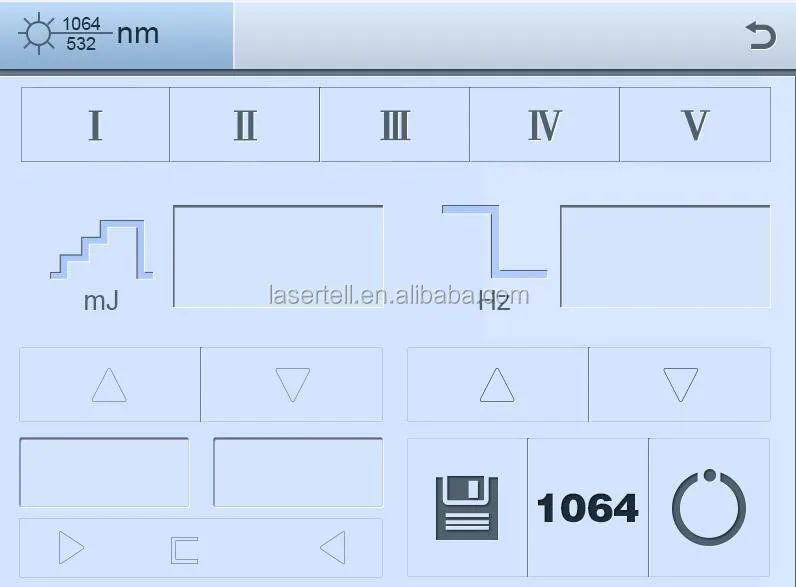Choose preset mode III
796x587 pixels.
394,125
